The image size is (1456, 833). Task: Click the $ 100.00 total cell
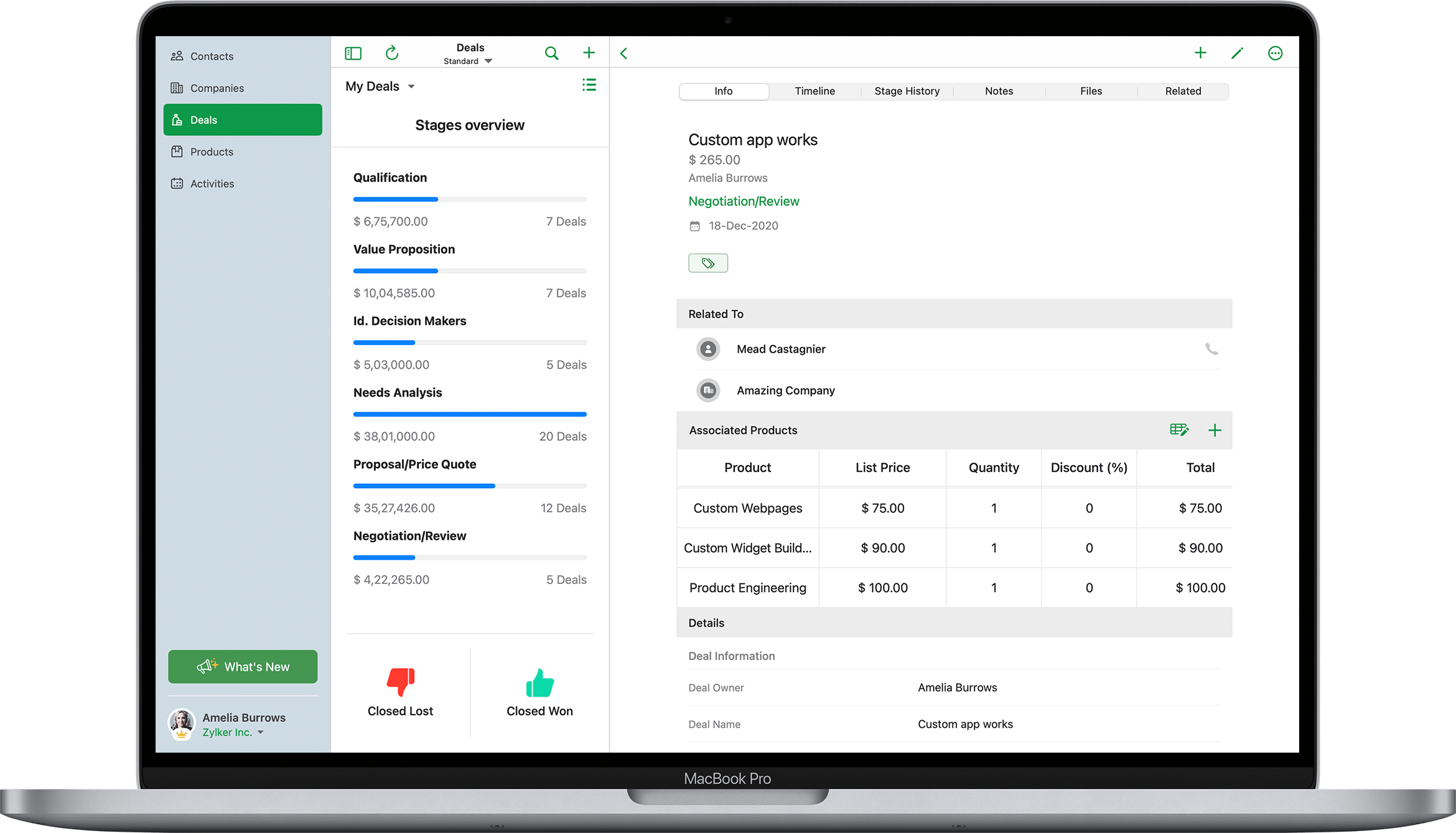point(1200,588)
